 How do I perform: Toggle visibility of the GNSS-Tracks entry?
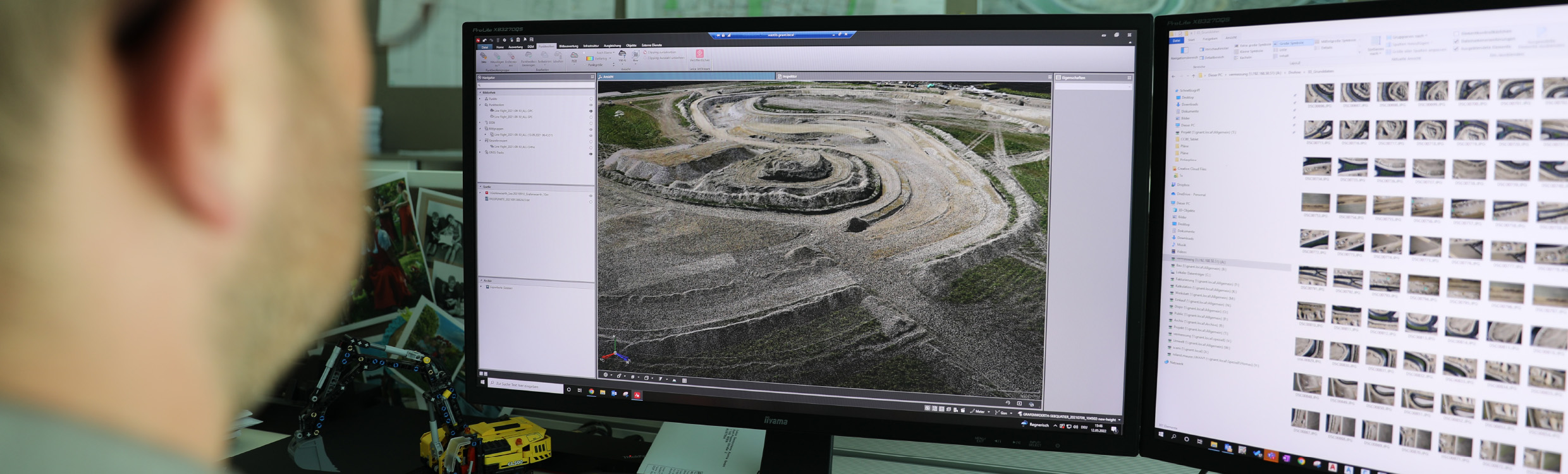click(x=591, y=154)
